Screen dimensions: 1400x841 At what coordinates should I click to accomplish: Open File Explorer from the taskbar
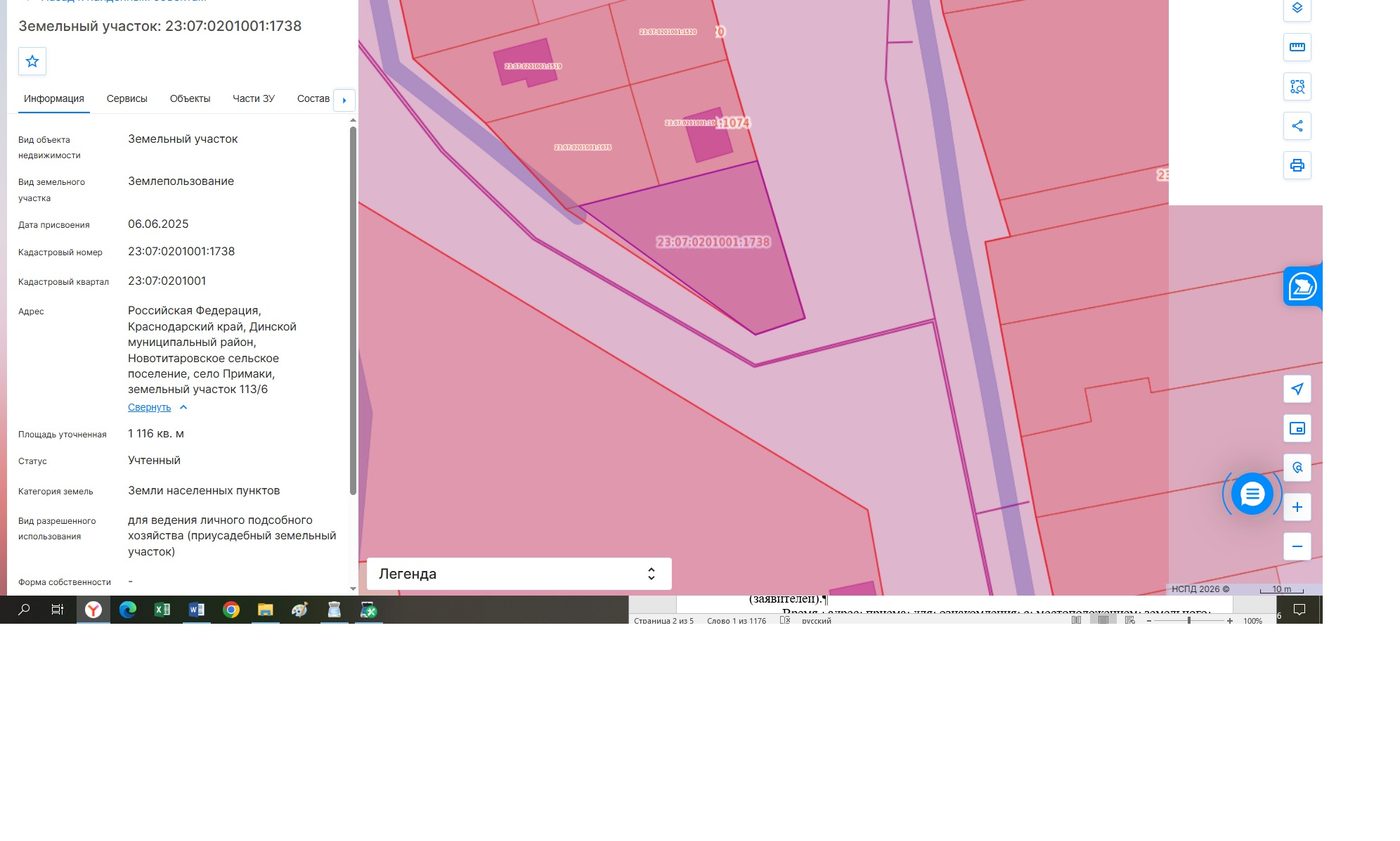[x=265, y=610]
